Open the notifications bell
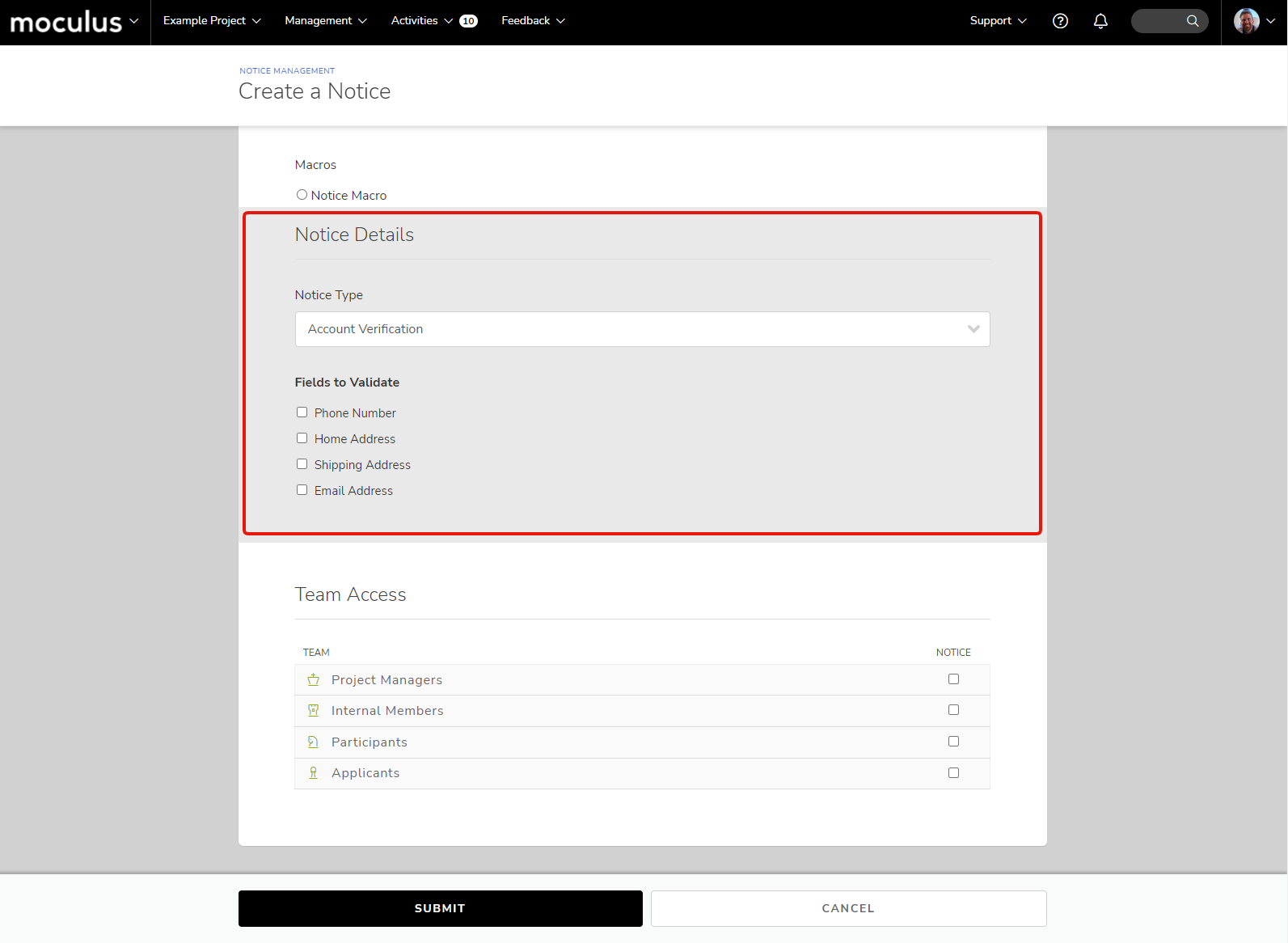The width and height of the screenshot is (1288, 943). tap(1100, 21)
